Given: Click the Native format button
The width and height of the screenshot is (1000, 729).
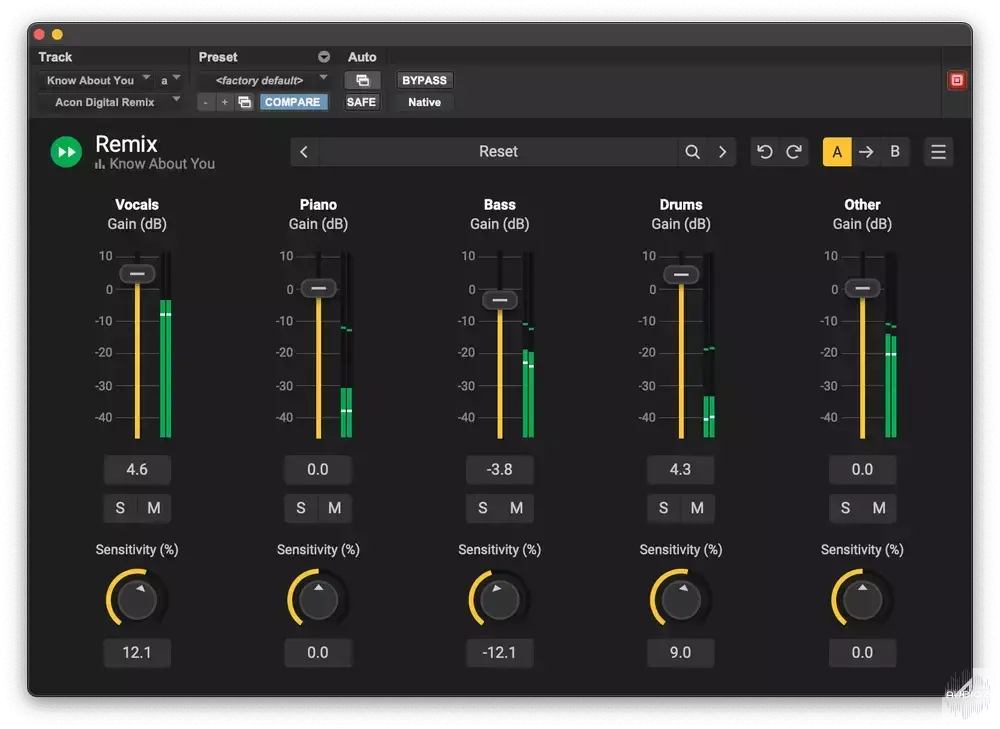Looking at the screenshot, I should 425,102.
